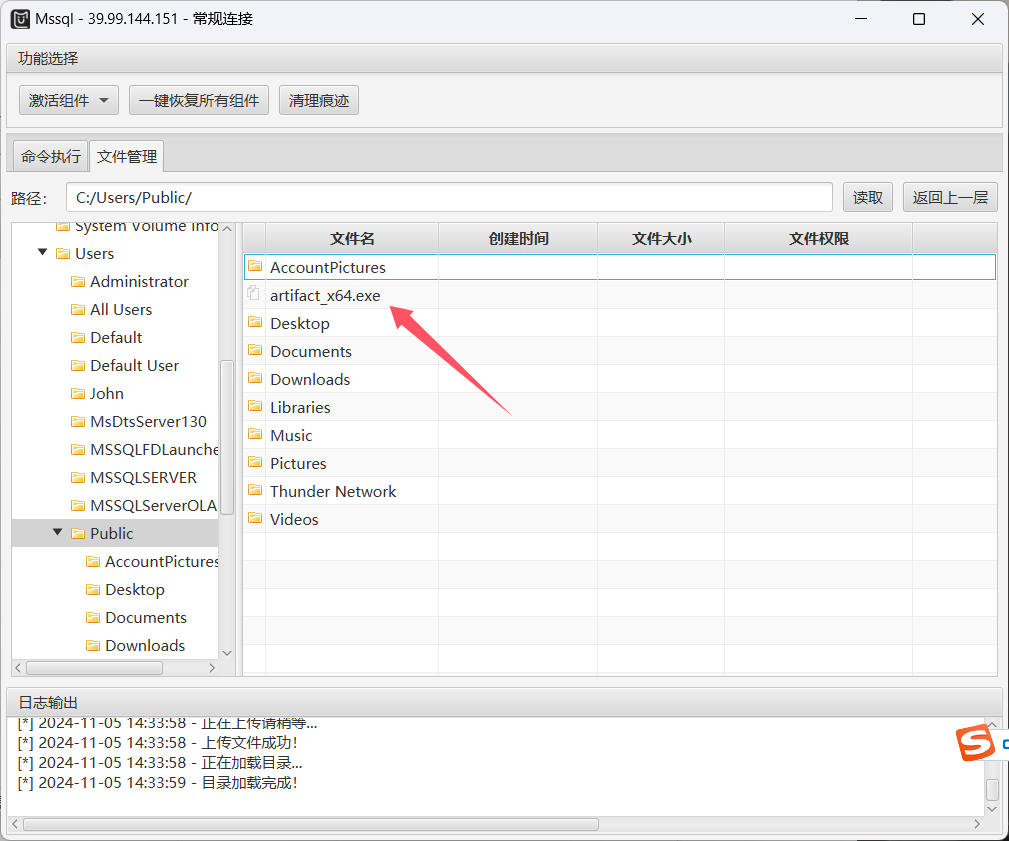This screenshot has height=841, width=1009.
Task: Click the Music folder icon in the list
Action: pyautogui.click(x=255, y=434)
